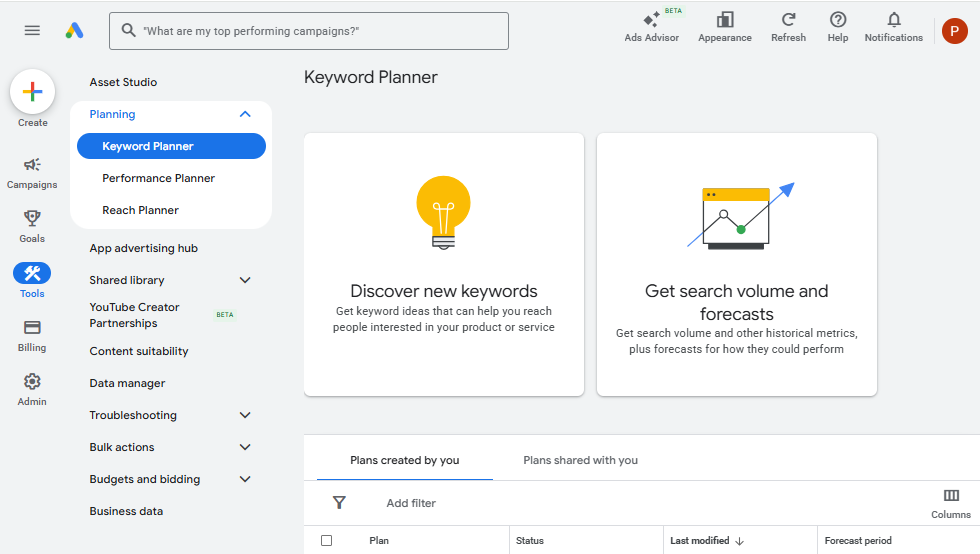Select the Tools section

pyautogui.click(x=32, y=280)
